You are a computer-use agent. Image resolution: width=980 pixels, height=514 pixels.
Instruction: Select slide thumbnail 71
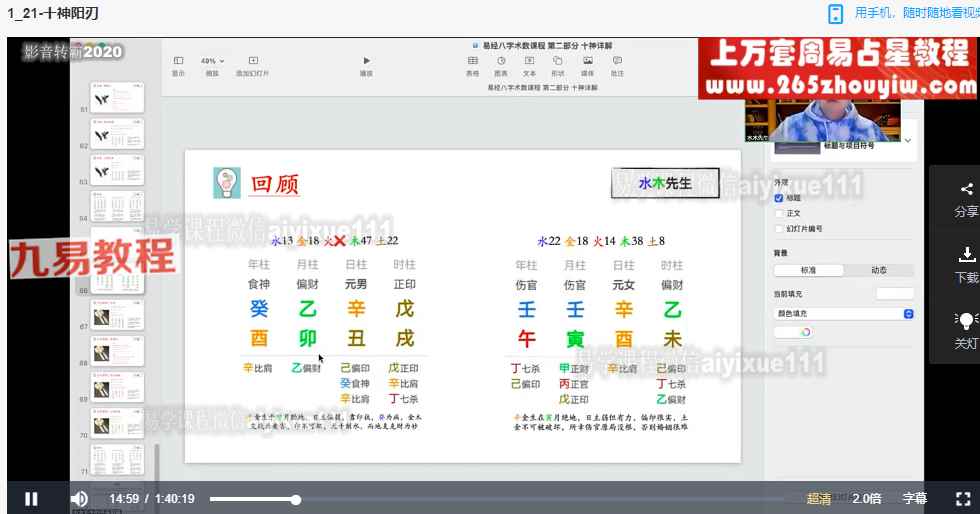click(x=117, y=460)
